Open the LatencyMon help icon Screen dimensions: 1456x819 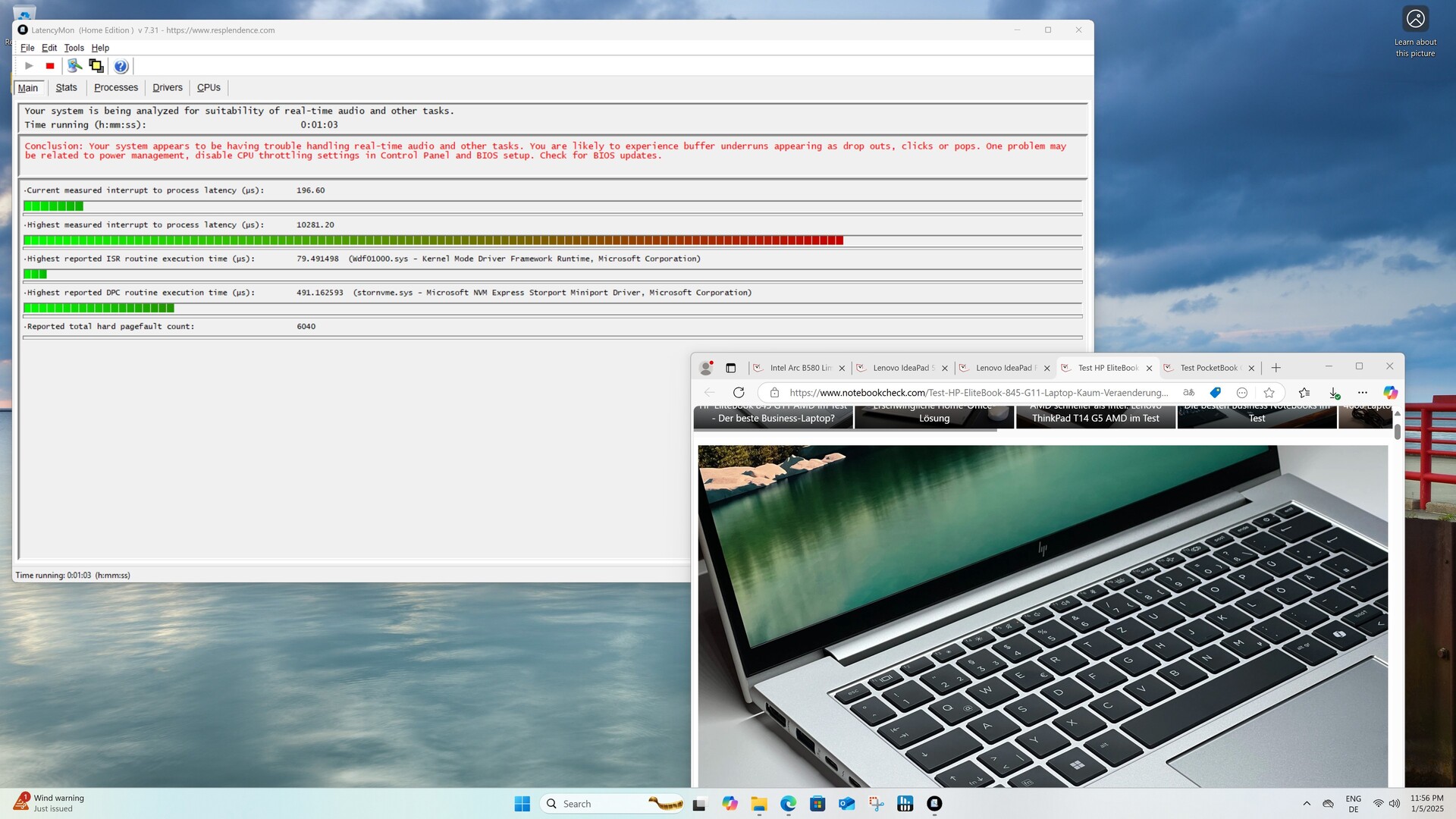[x=121, y=66]
